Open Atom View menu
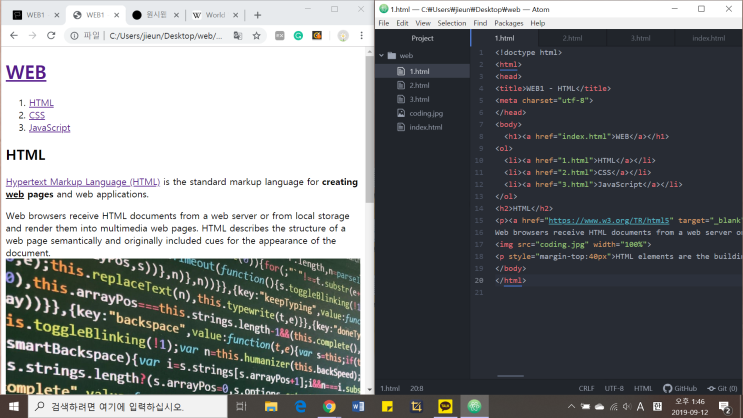743x418 pixels. pos(423,23)
